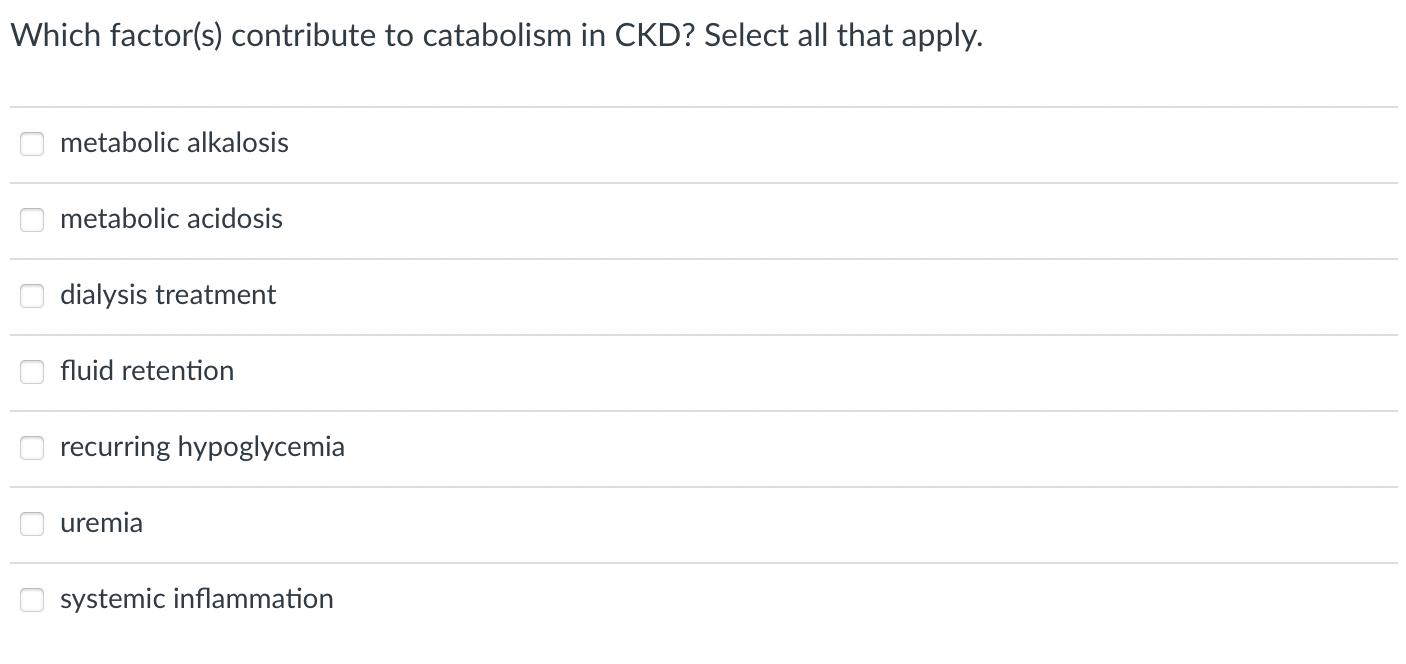Toggle the uremia checkbox
The width and height of the screenshot is (1406, 664).
33,524
